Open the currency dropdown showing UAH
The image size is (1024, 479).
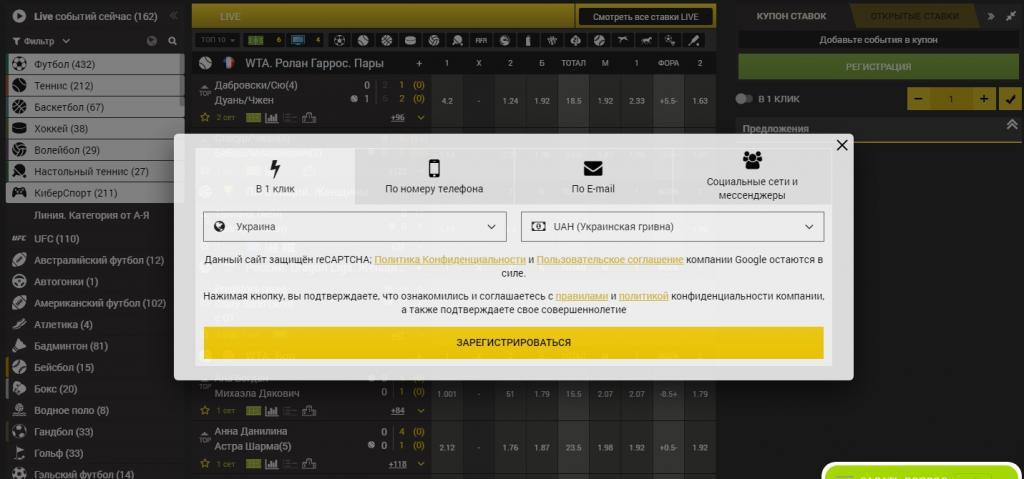[672, 227]
